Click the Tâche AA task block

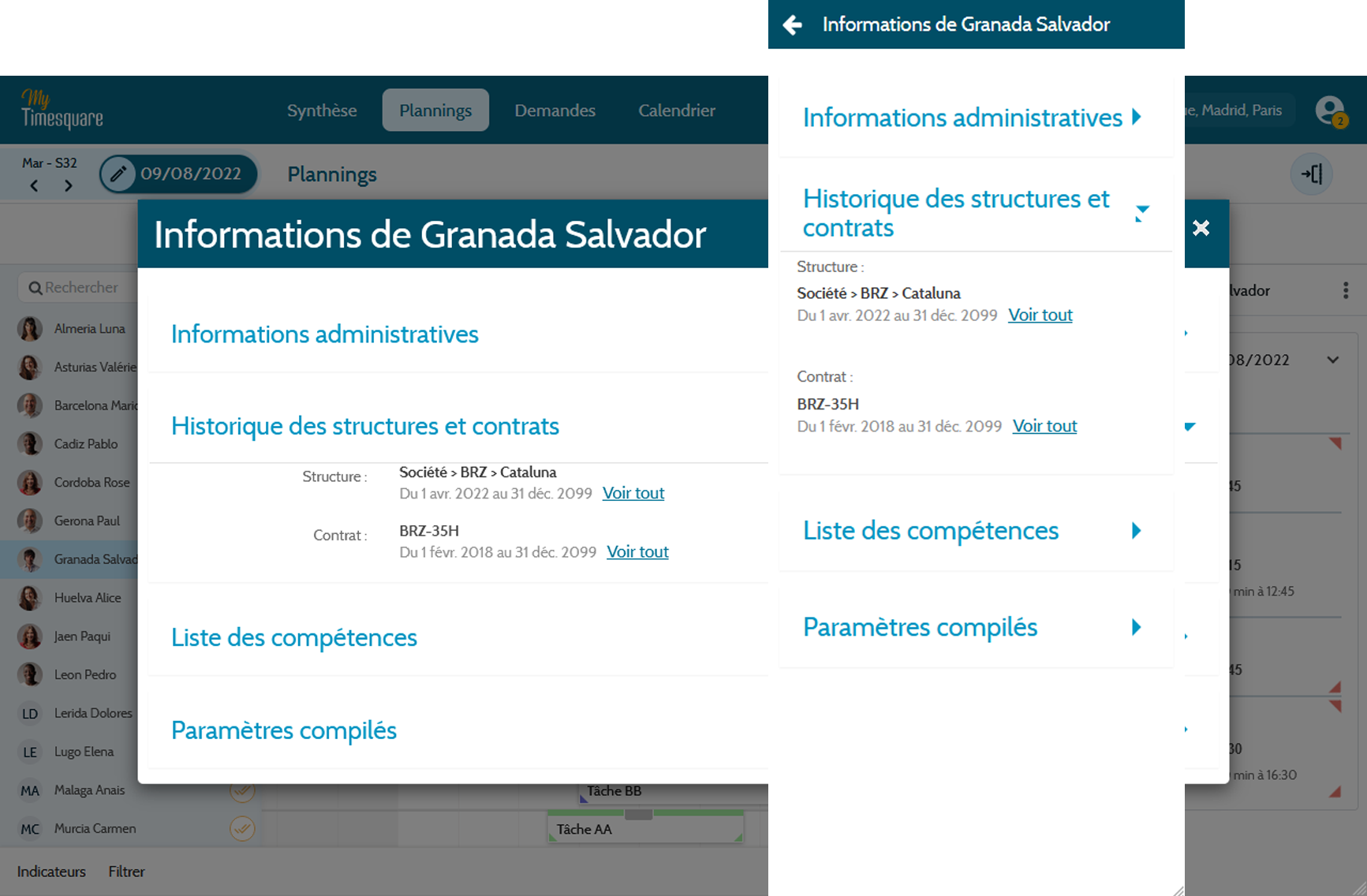click(x=645, y=827)
